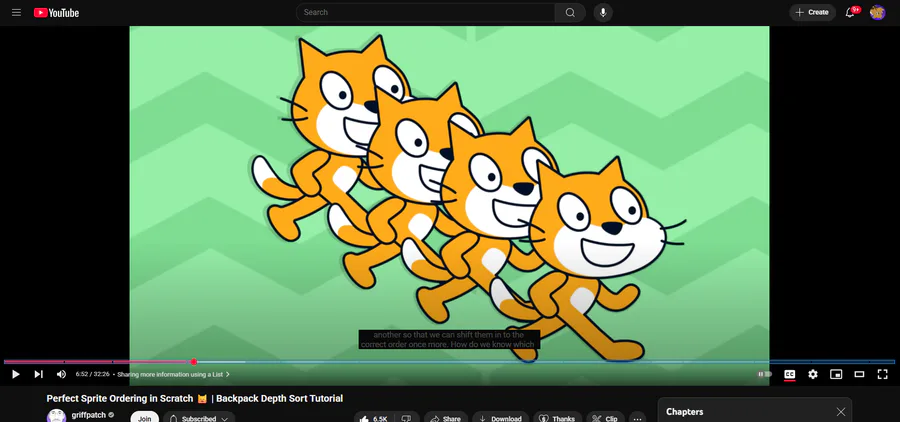900x422 pixels.
Task: Mute the video volume
Action: point(61,374)
